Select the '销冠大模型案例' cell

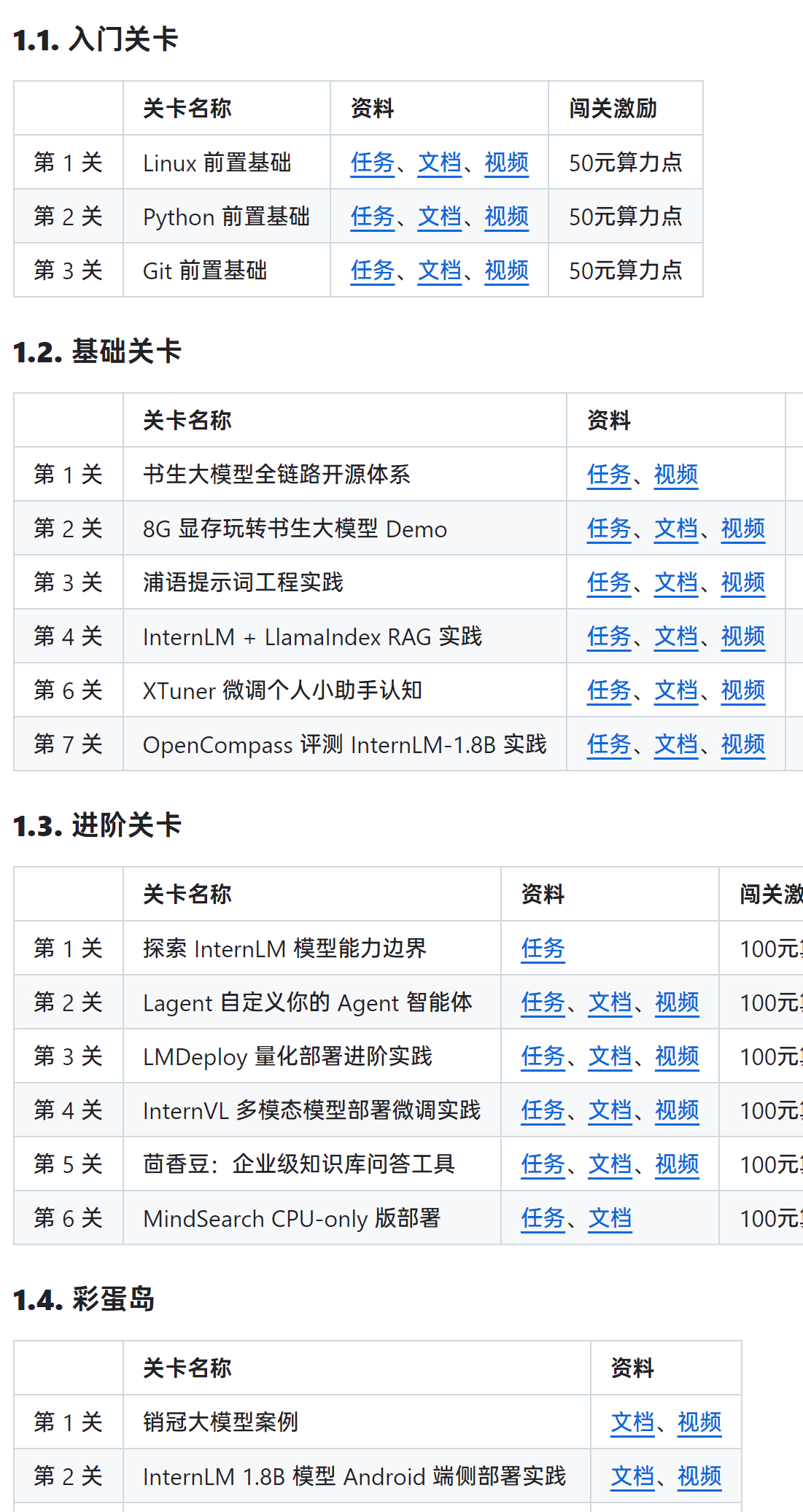pyautogui.click(x=357, y=1422)
